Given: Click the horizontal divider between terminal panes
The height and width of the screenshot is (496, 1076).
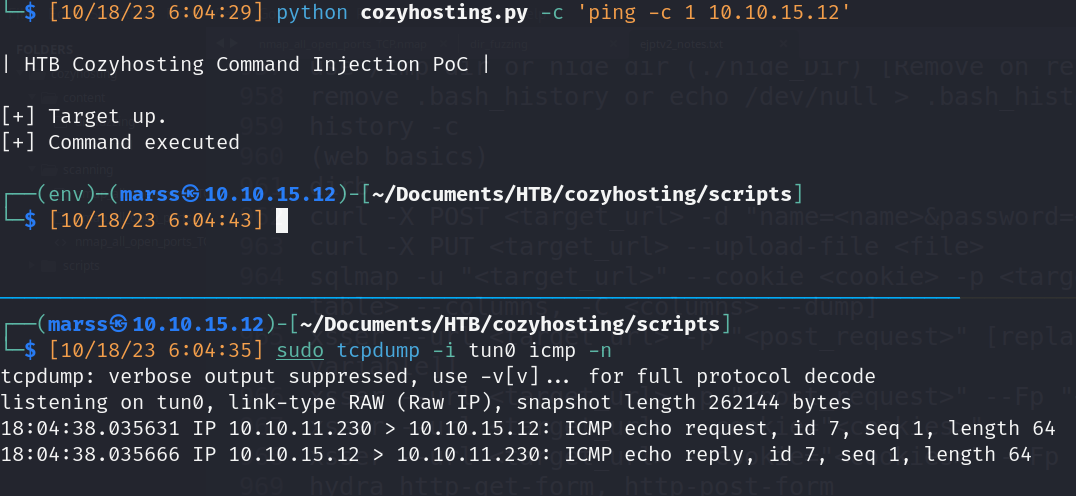Looking at the screenshot, I should point(480,298).
